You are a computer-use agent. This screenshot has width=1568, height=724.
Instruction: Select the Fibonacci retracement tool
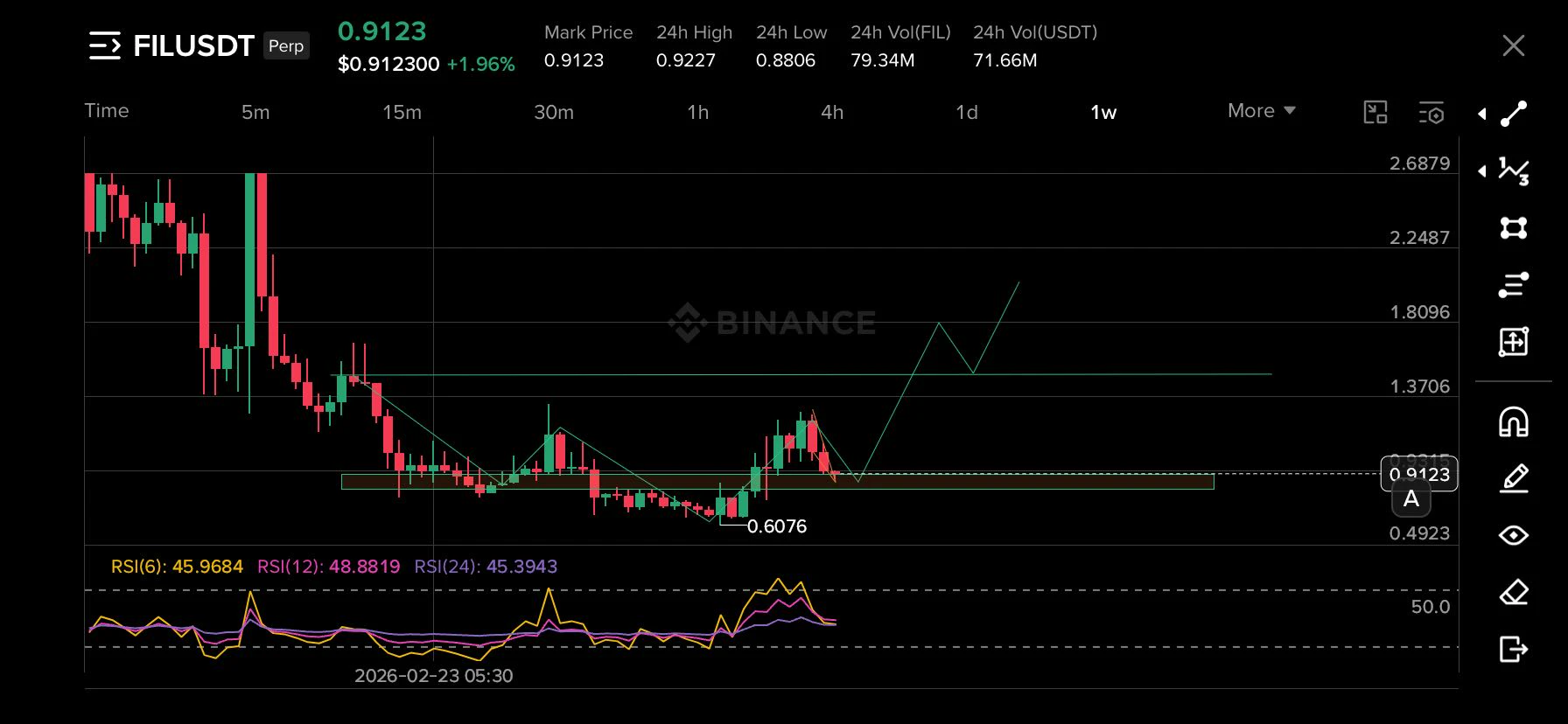[x=1514, y=285]
